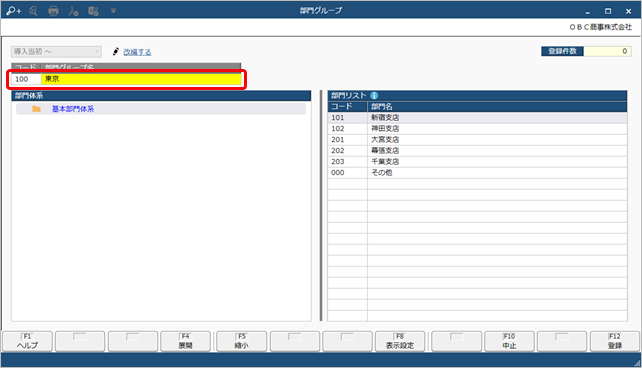Click the F8 表示設定 button

tap(400, 341)
